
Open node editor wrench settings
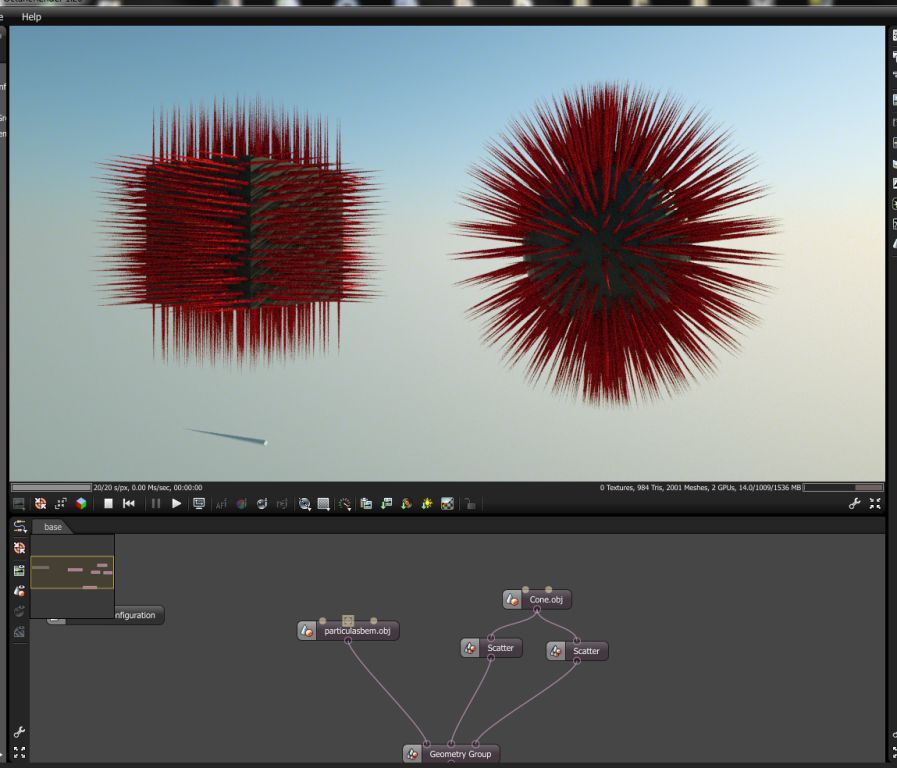[19, 732]
